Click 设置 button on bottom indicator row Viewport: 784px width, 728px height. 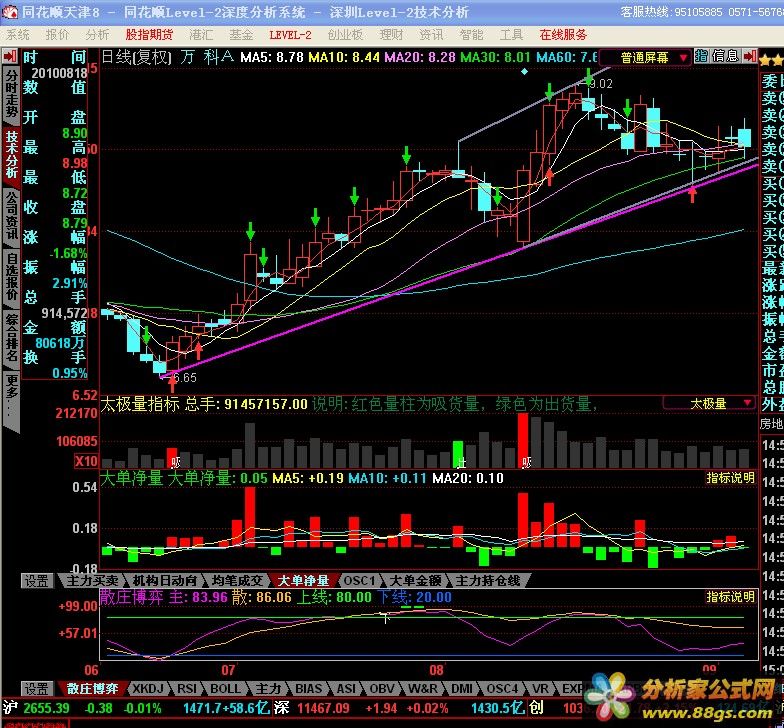coord(36,688)
